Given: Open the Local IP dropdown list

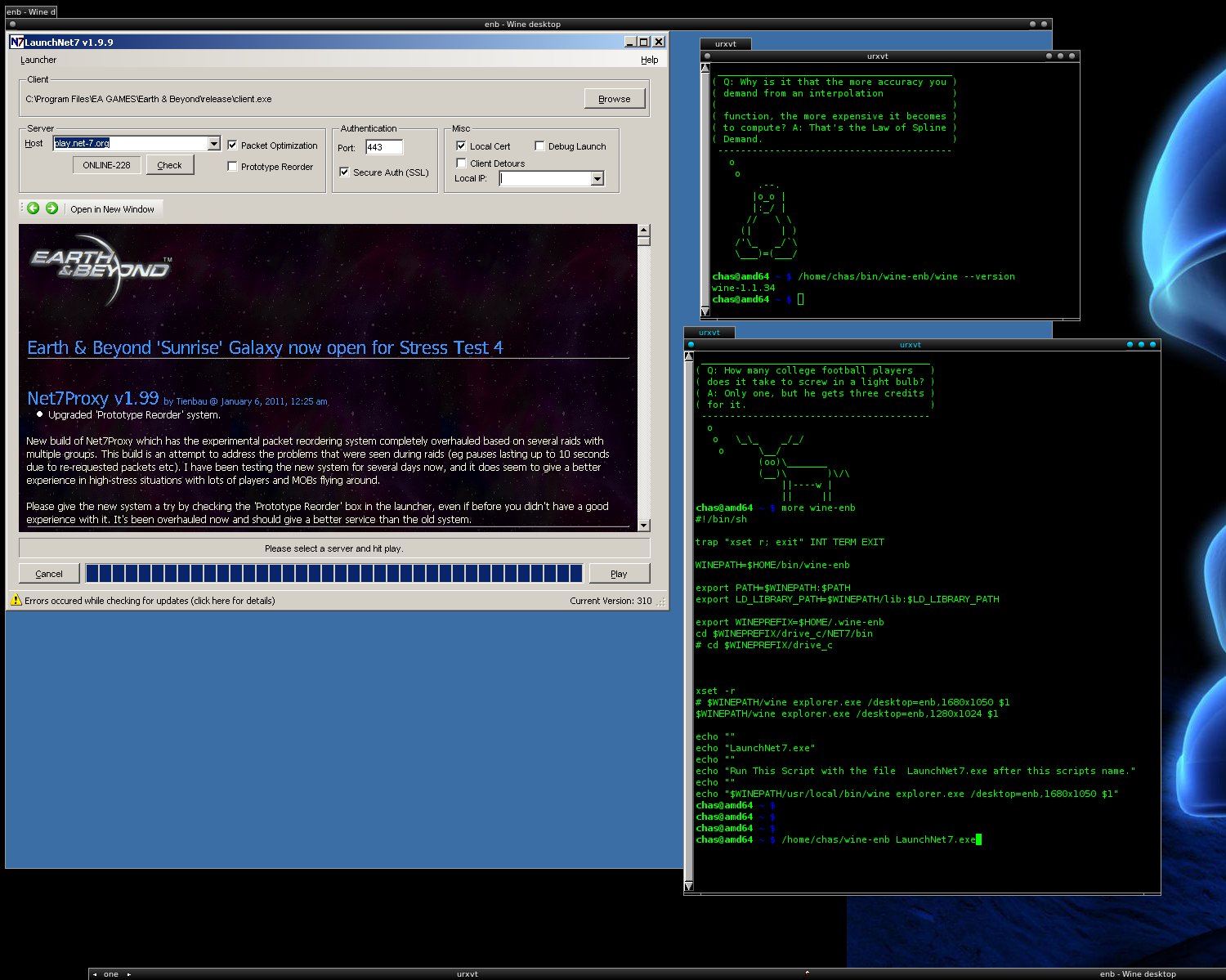Looking at the screenshot, I should point(597,179).
